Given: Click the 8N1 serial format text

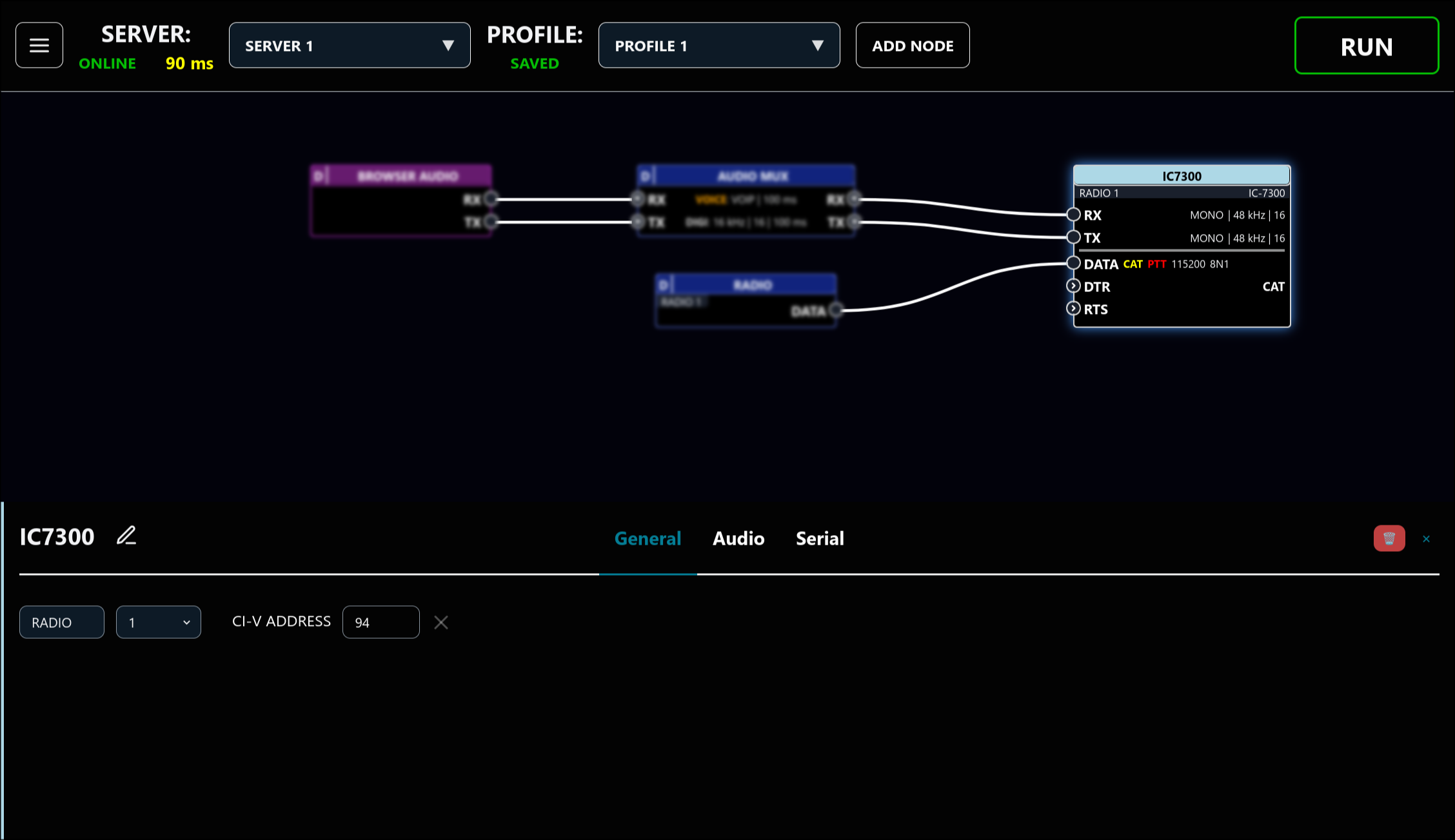Looking at the screenshot, I should (x=1219, y=264).
